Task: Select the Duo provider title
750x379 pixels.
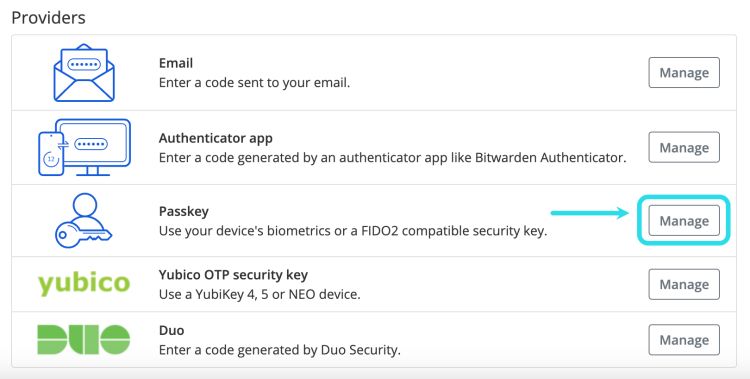Action: (171, 331)
